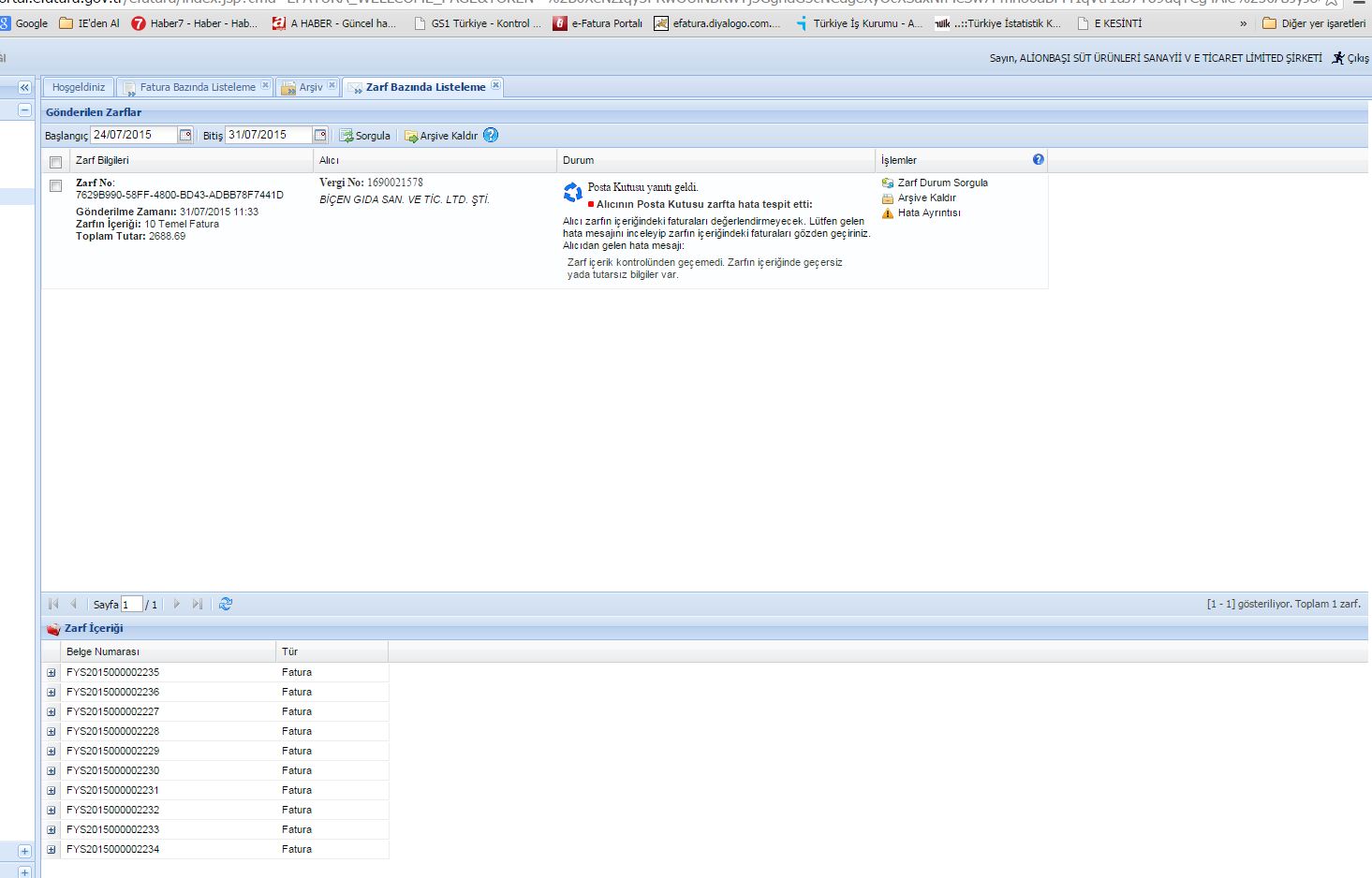Tick the select-all checkbox in the header

(56, 161)
